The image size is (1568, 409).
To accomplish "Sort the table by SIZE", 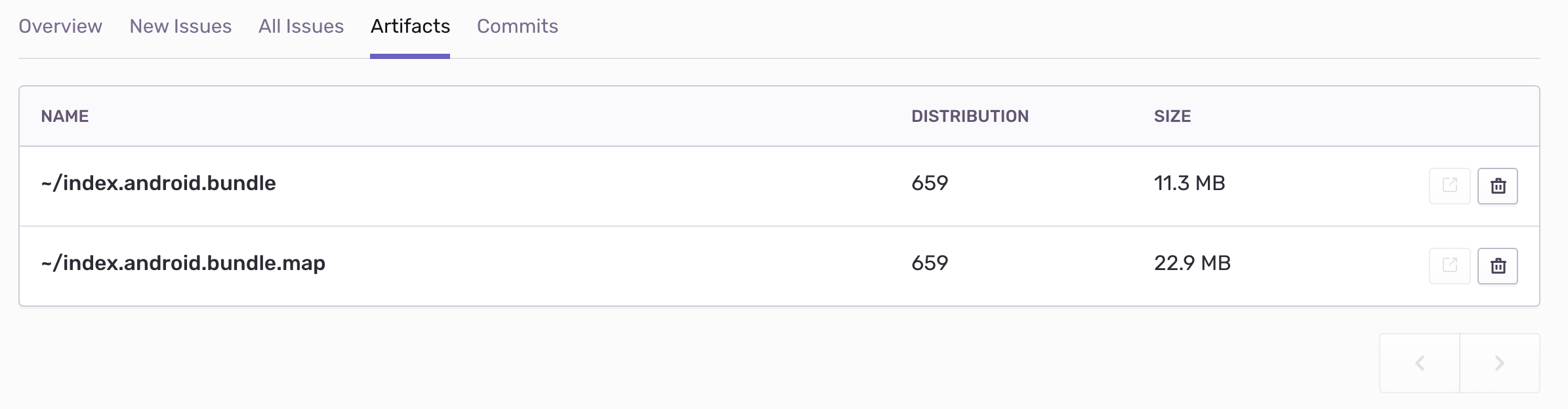I will [x=1172, y=116].
